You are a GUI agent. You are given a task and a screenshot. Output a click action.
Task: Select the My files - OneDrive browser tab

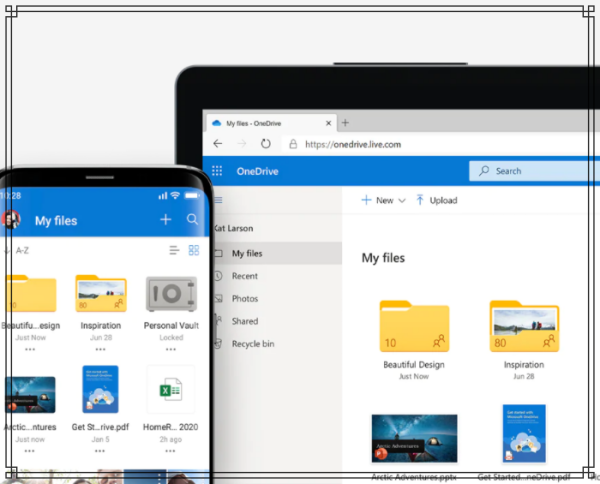(272, 123)
